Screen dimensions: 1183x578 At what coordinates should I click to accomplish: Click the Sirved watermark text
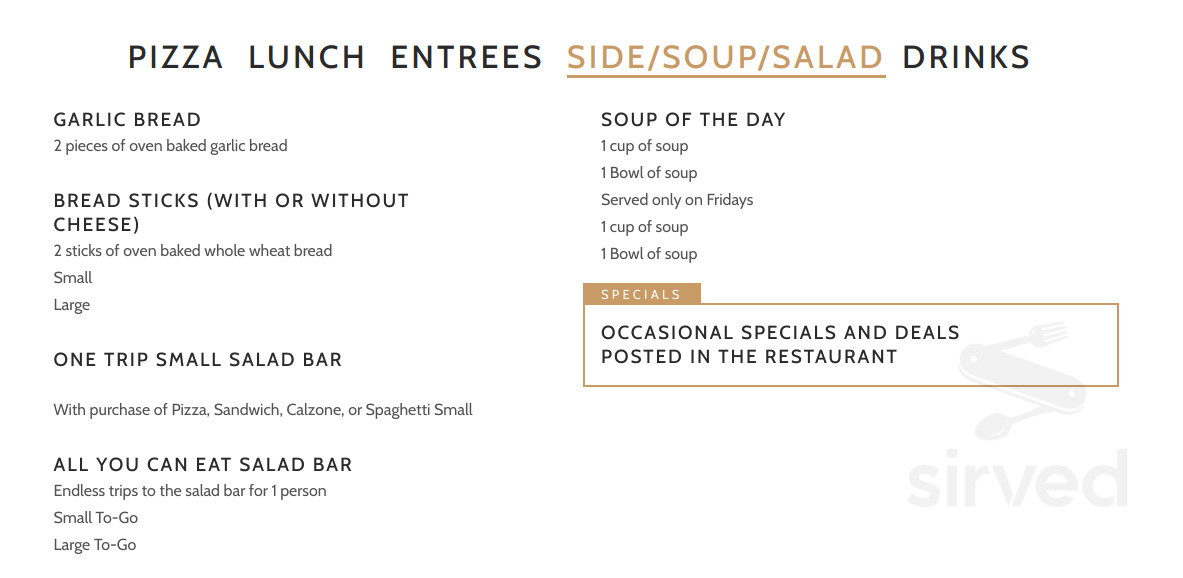1018,480
